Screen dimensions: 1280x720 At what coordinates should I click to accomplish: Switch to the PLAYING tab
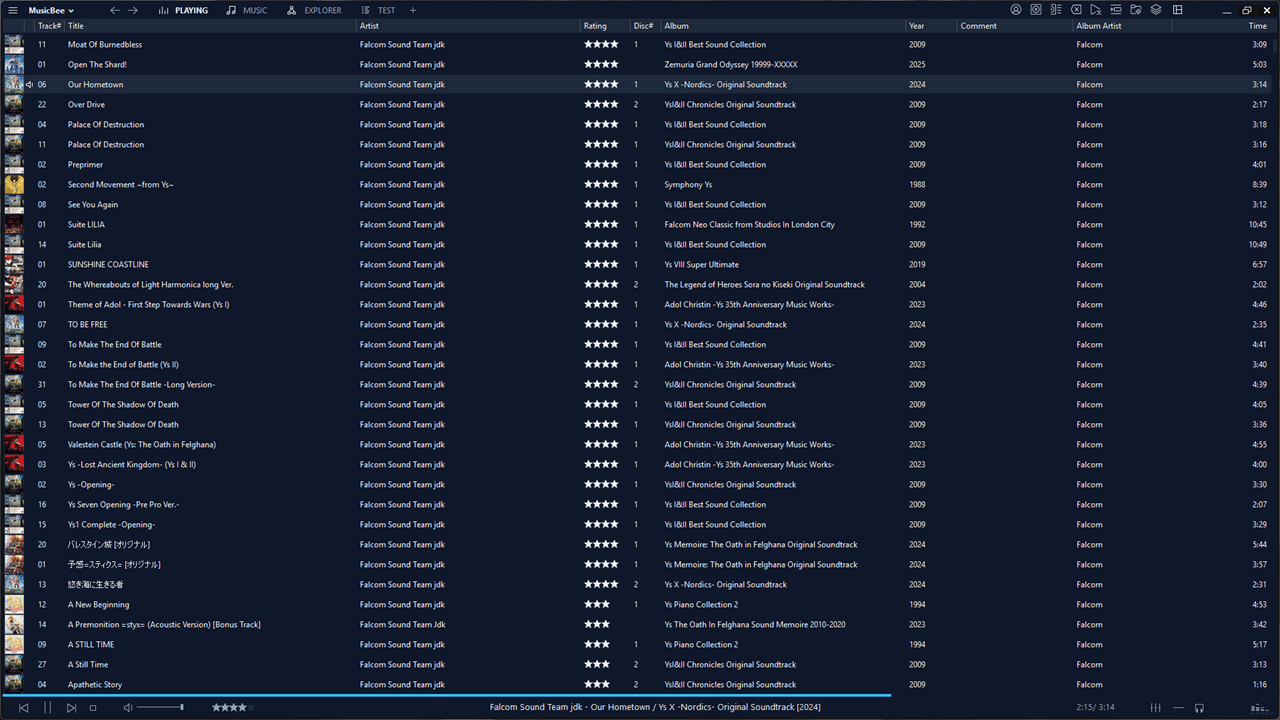[x=184, y=10]
